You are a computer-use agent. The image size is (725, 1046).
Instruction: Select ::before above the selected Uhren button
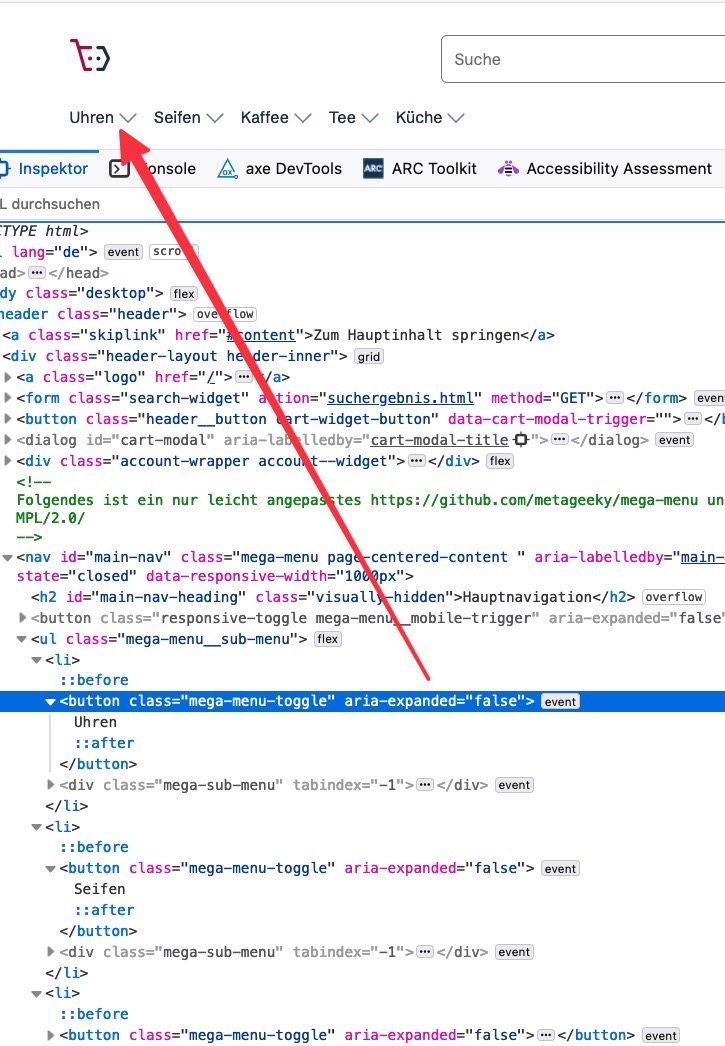click(94, 680)
